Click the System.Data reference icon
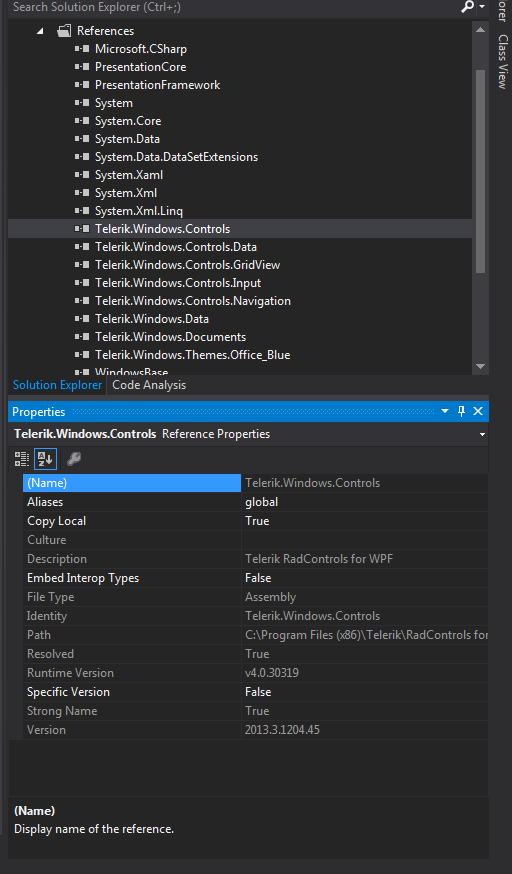 pos(82,139)
